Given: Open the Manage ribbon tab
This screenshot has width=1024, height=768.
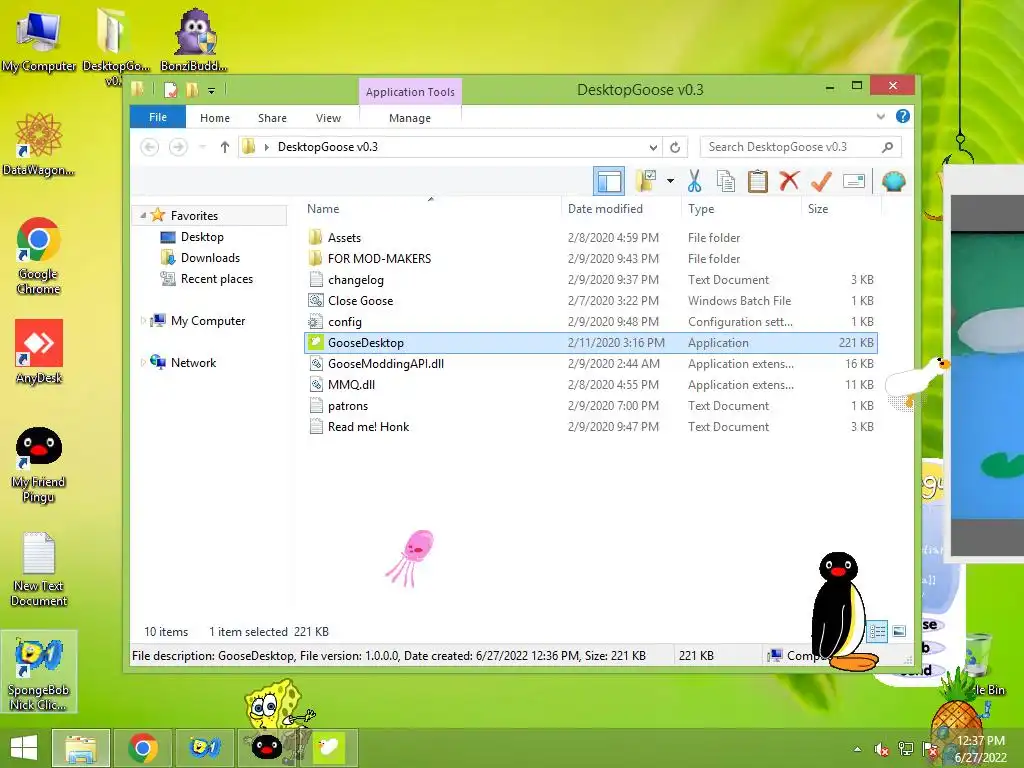Looking at the screenshot, I should (410, 118).
